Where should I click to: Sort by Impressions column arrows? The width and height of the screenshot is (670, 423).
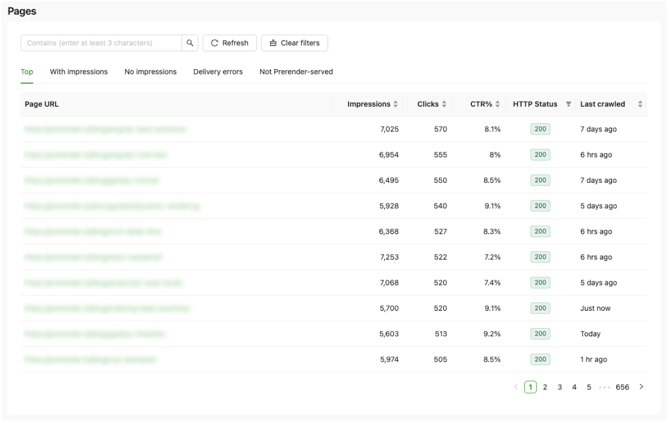(395, 104)
